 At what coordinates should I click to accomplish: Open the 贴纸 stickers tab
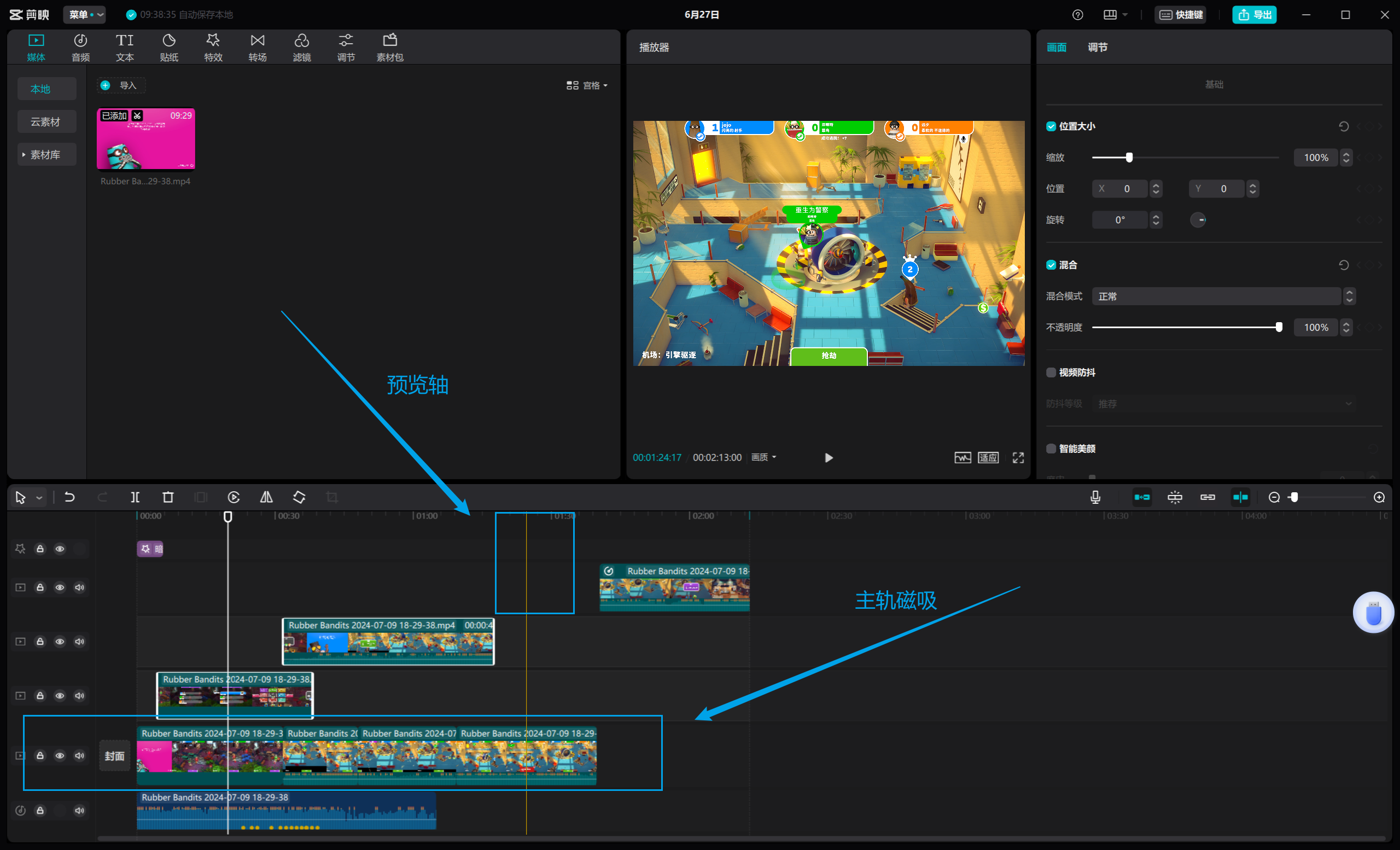click(x=170, y=48)
